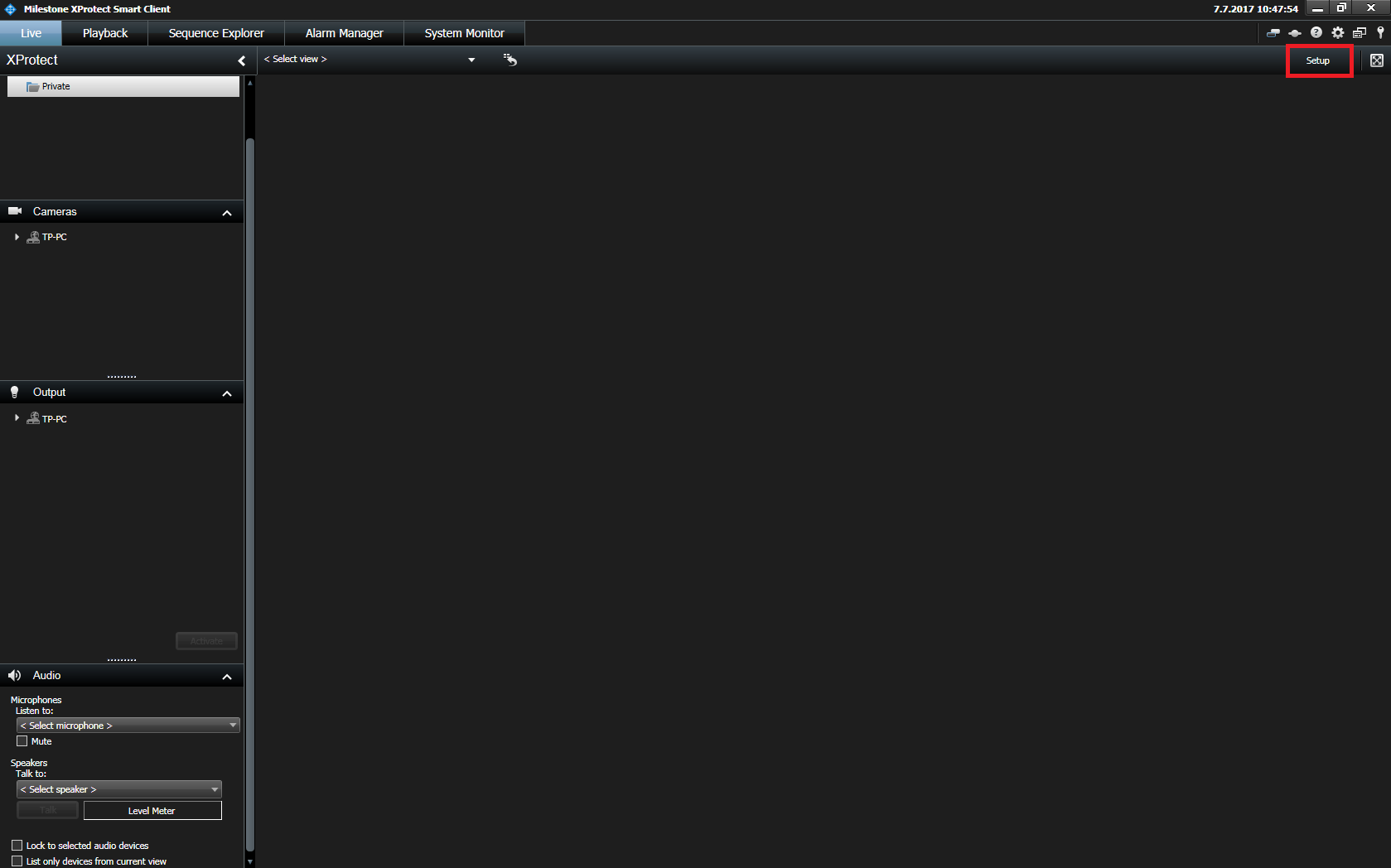Viewport: 1391px width, 868px height.
Task: Click the window layout icon near gear
Action: 1359,33
